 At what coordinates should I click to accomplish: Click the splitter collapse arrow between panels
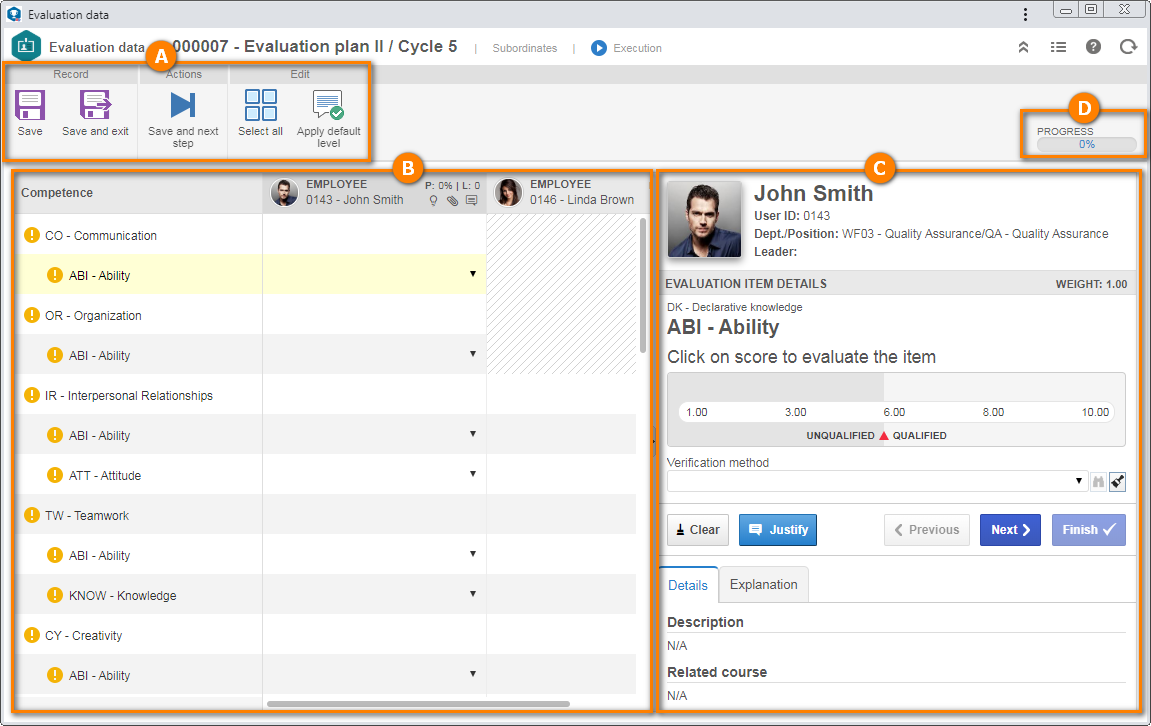point(654,441)
